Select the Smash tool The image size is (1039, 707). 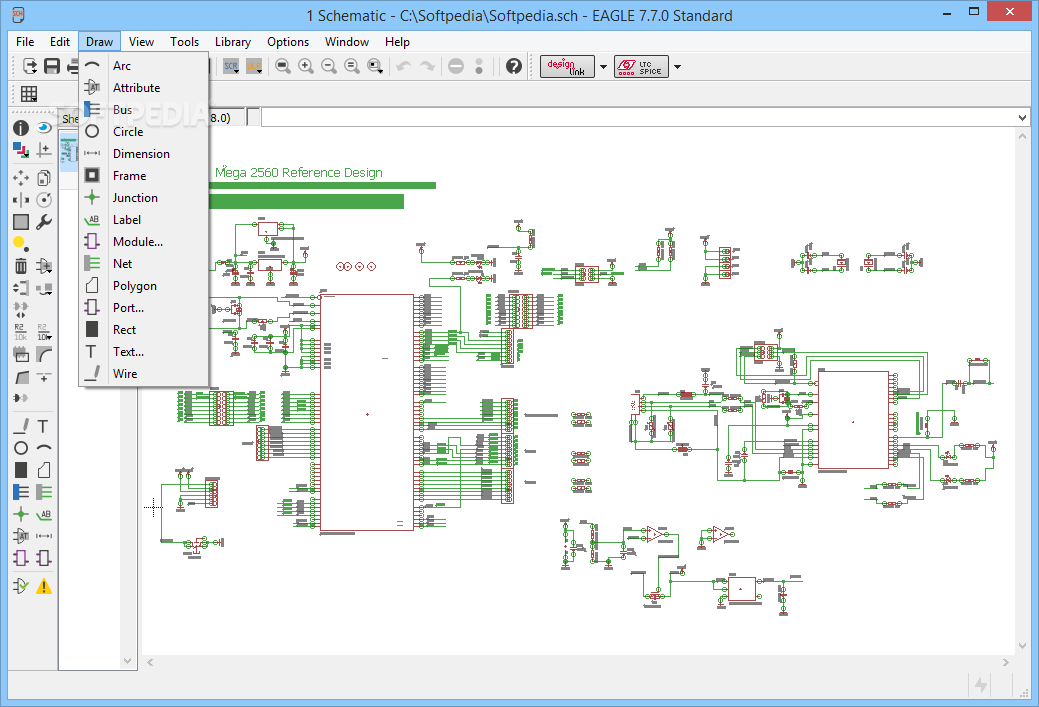21,354
